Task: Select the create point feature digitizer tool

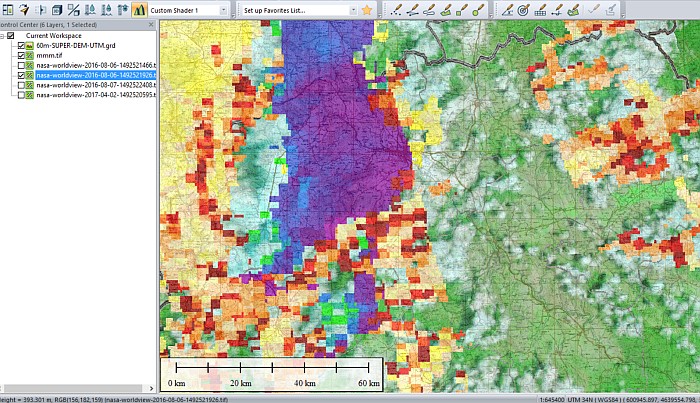Action: pos(397,10)
